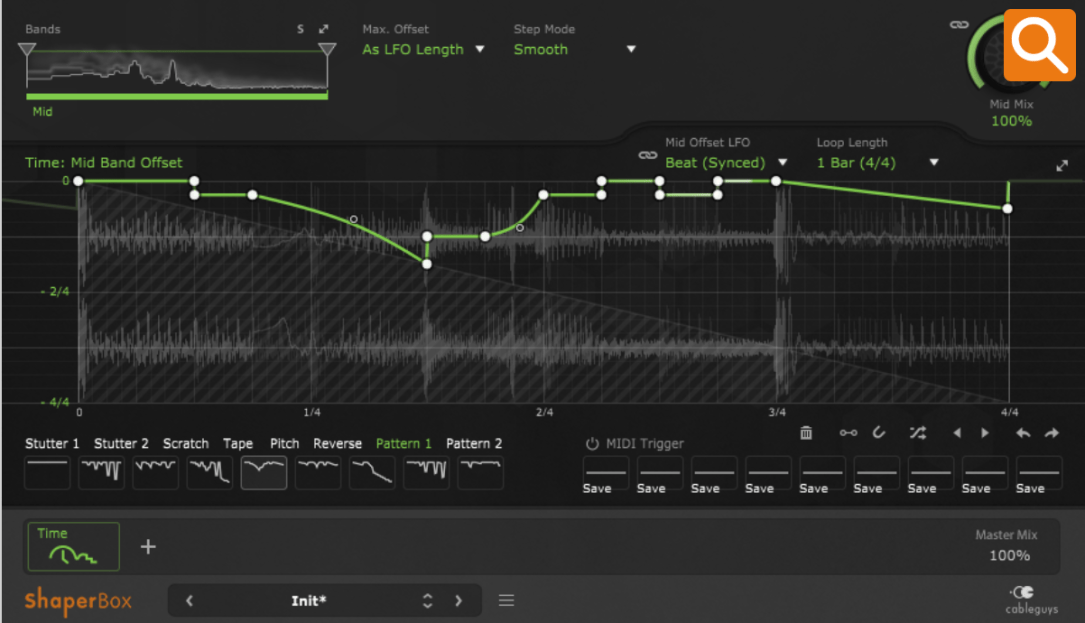Open the hamburger preset menu
Screen dimensions: 1085x623
[507, 601]
